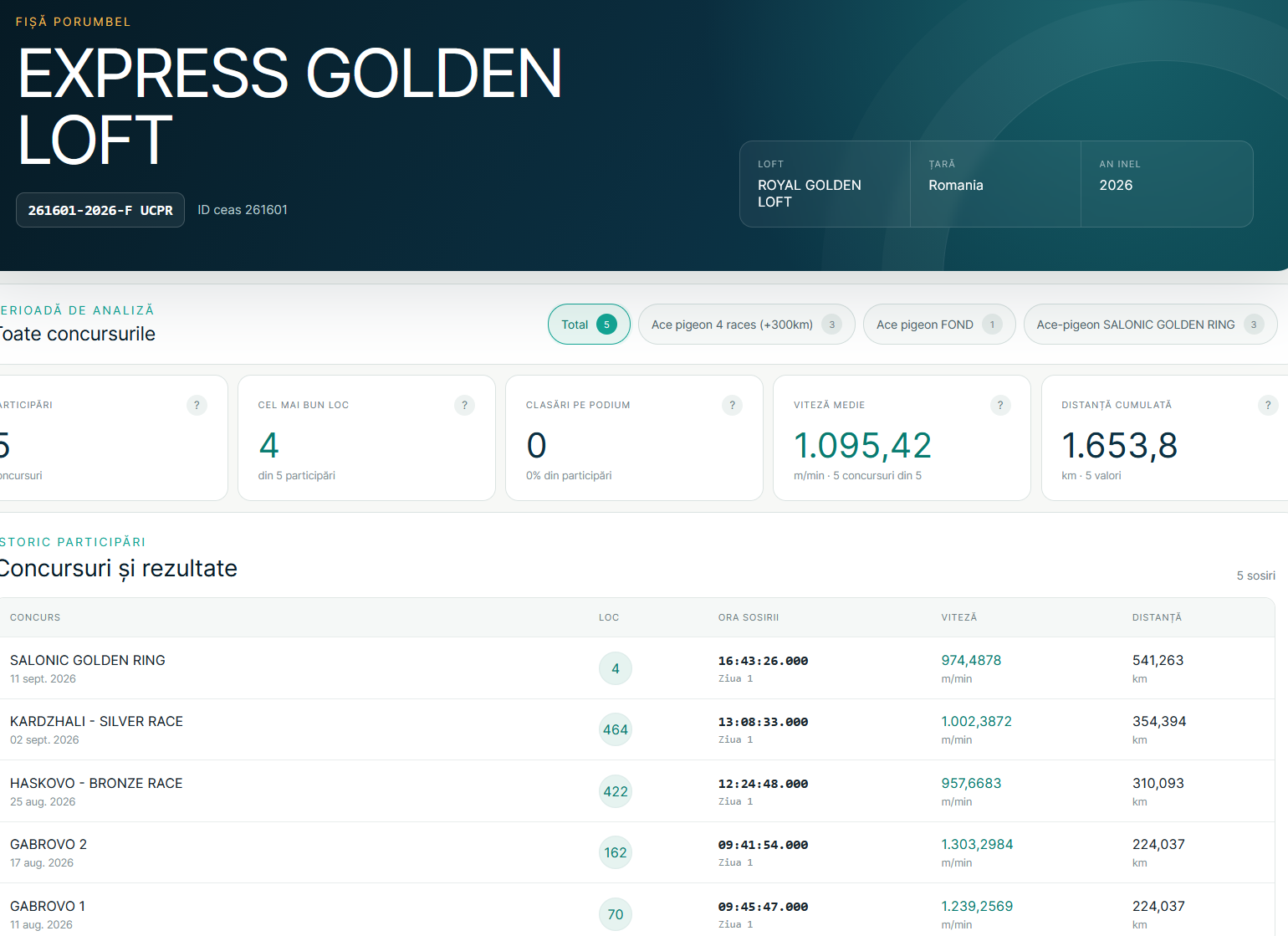
Task: Click distance value 310,093
Action: (1158, 783)
